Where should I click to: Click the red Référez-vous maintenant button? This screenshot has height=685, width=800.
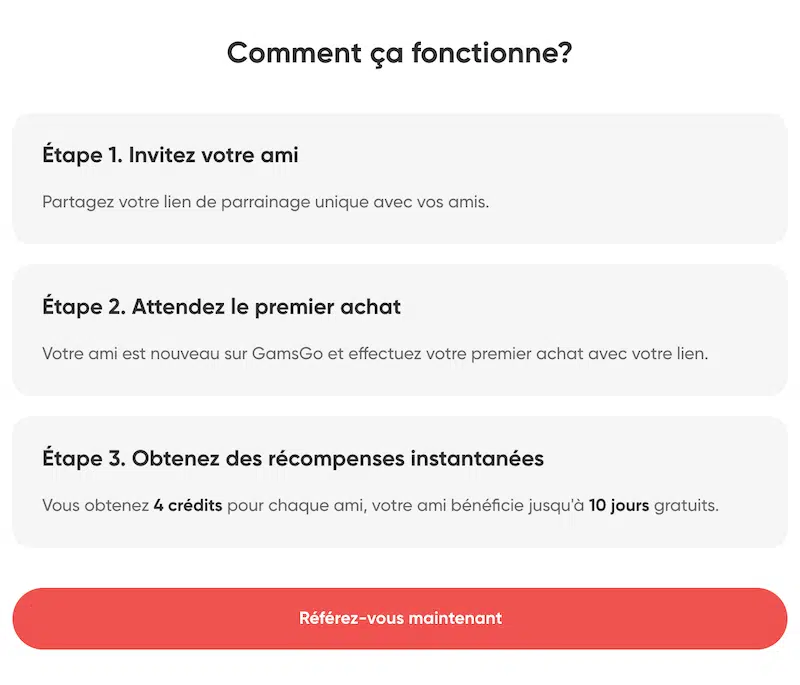point(400,618)
